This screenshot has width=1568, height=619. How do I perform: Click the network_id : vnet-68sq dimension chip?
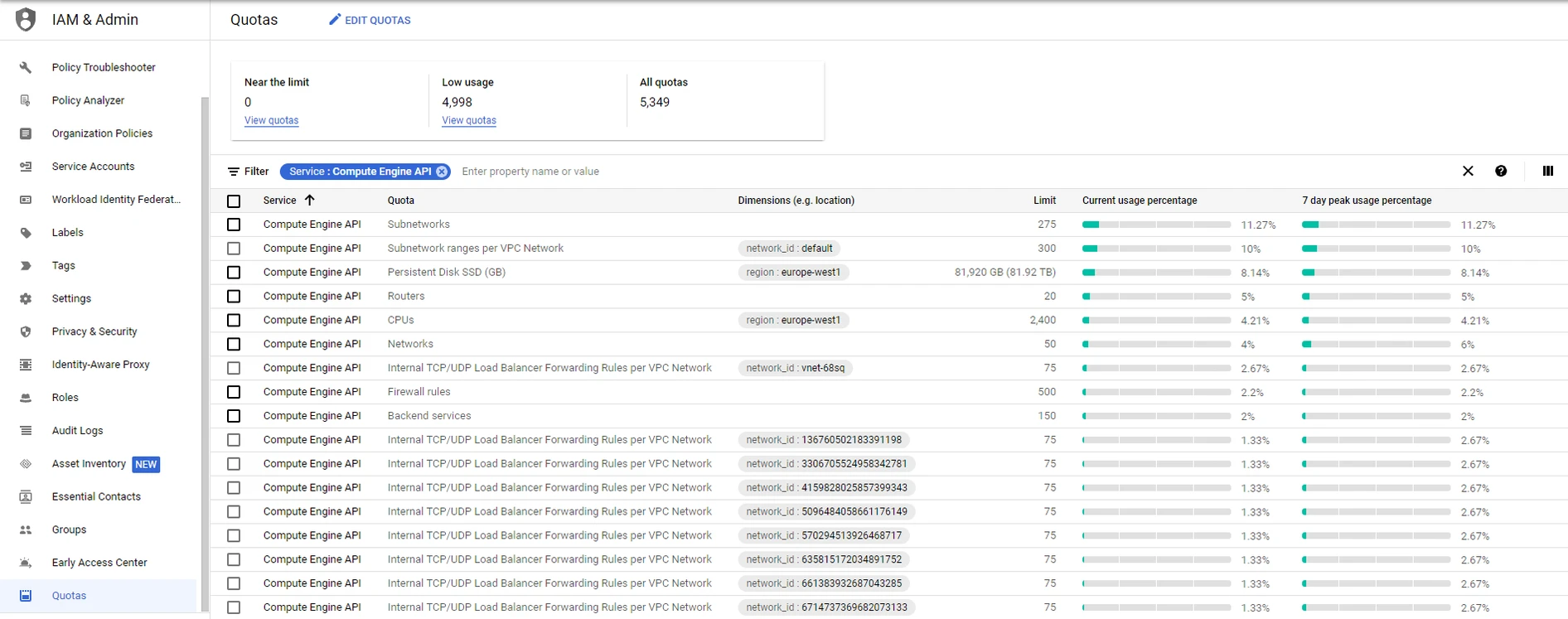796,368
